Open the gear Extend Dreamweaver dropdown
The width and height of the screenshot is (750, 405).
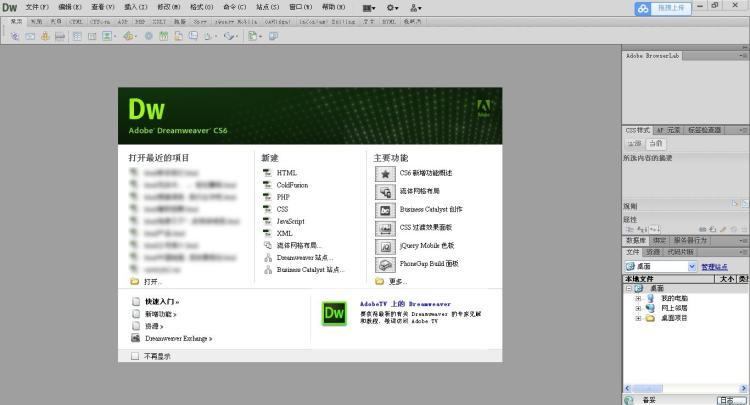pyautogui.click(x=392, y=8)
